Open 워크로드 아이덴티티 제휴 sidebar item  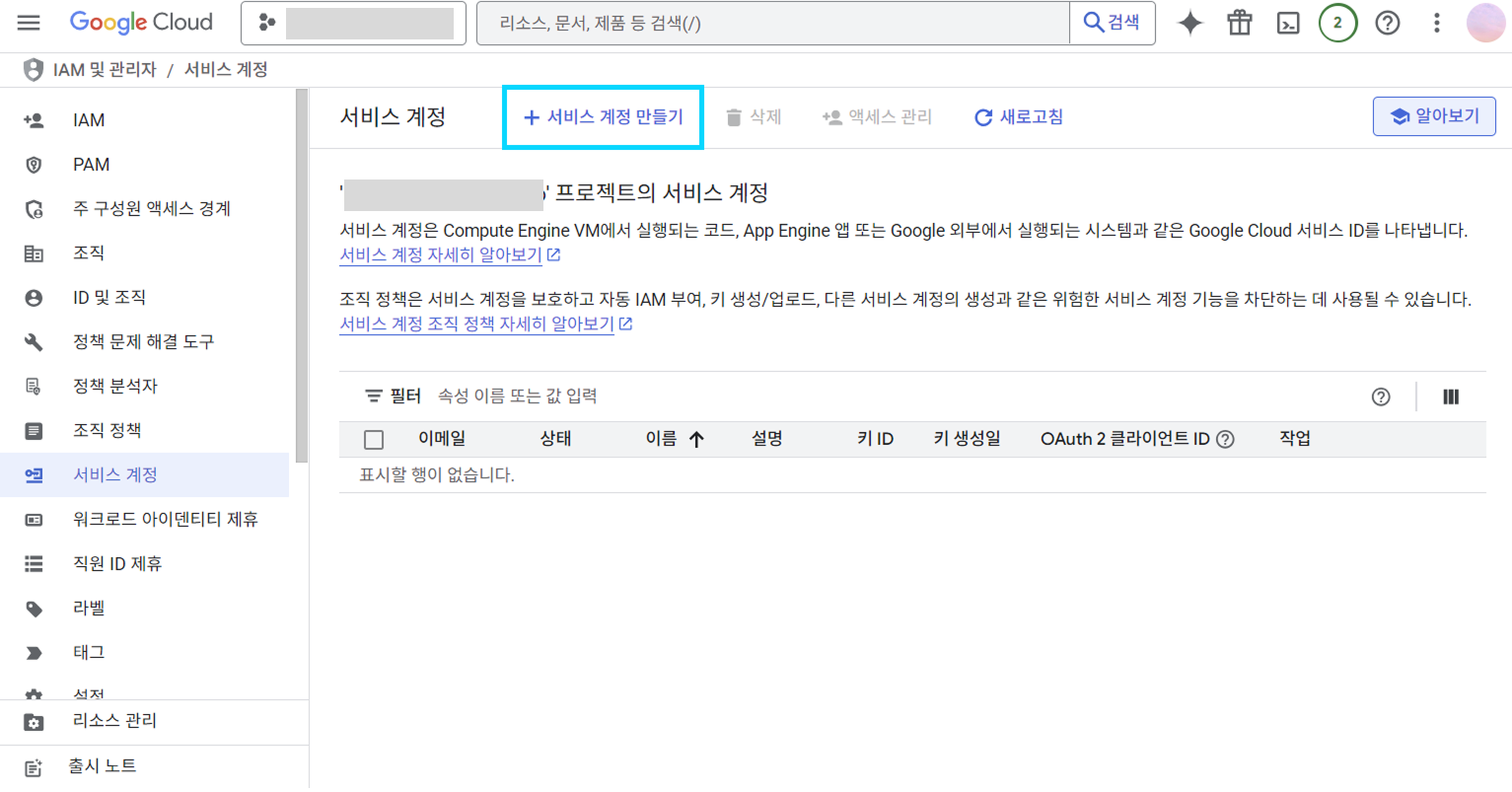pos(145,520)
